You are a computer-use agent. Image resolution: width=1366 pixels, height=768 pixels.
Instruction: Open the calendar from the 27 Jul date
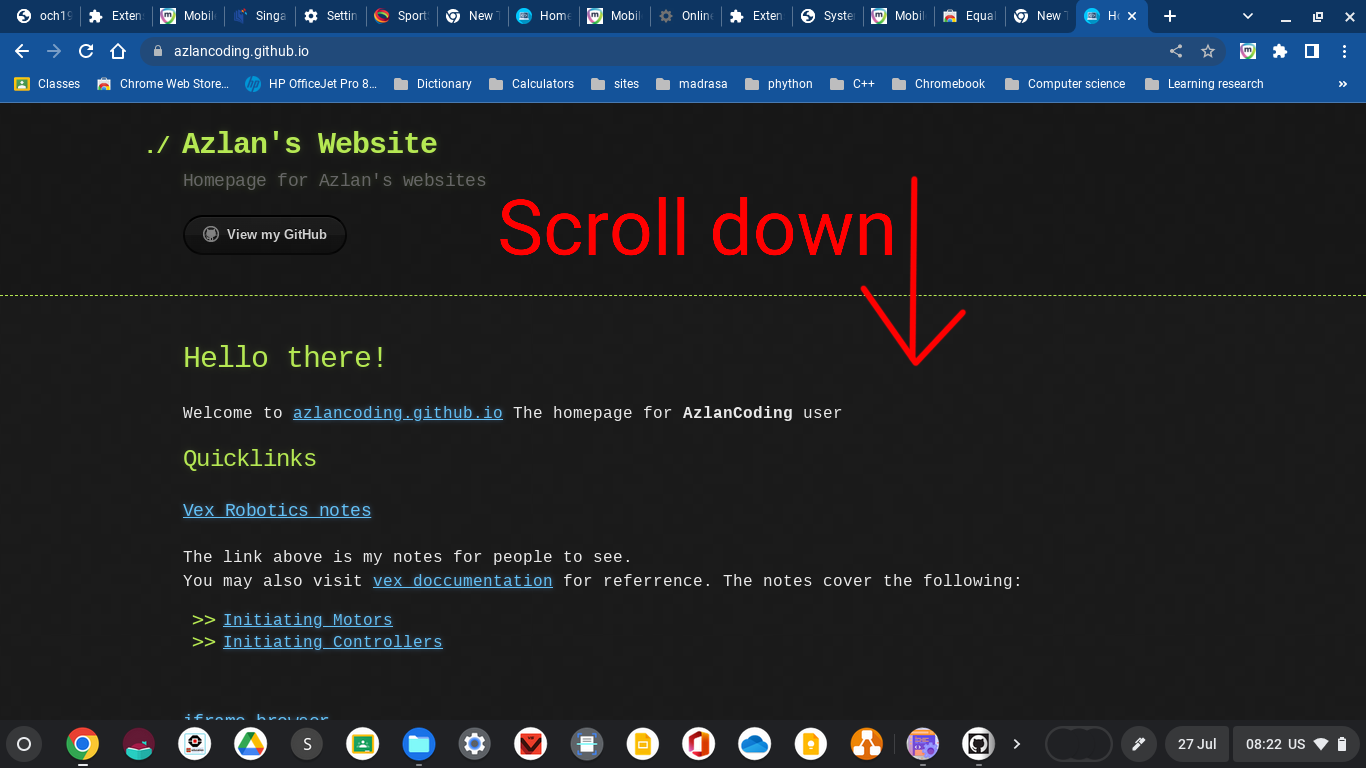click(x=1197, y=744)
